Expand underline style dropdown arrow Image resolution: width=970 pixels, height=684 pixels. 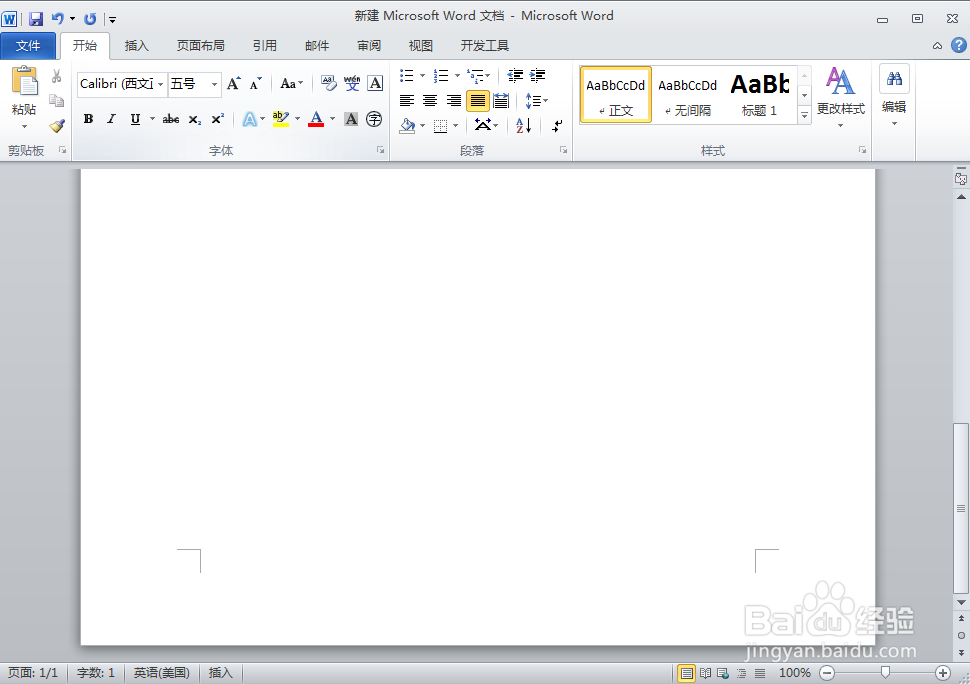[152, 119]
